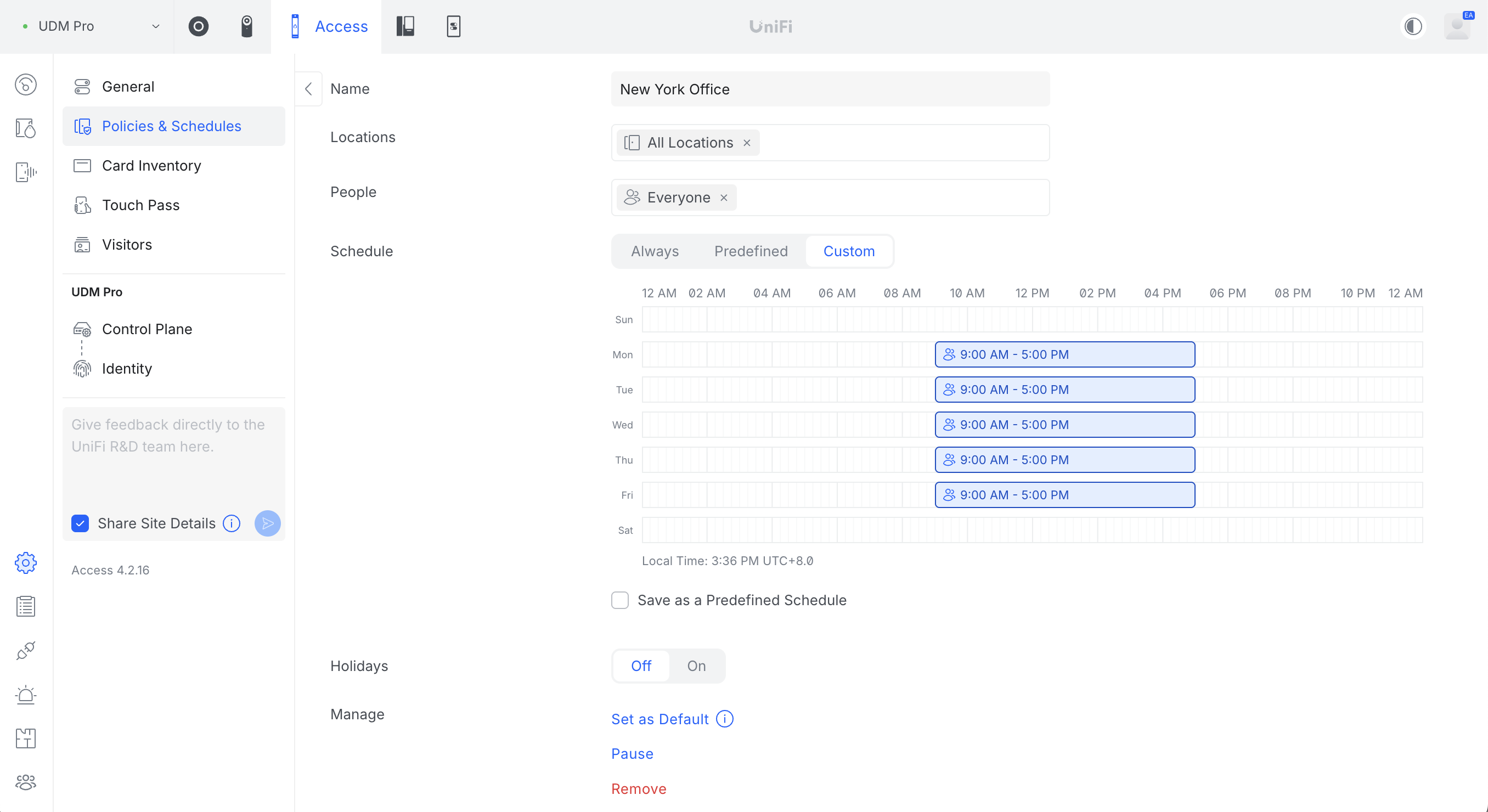Click the Pause link under Manage
This screenshot has width=1488, height=812.
632,754
